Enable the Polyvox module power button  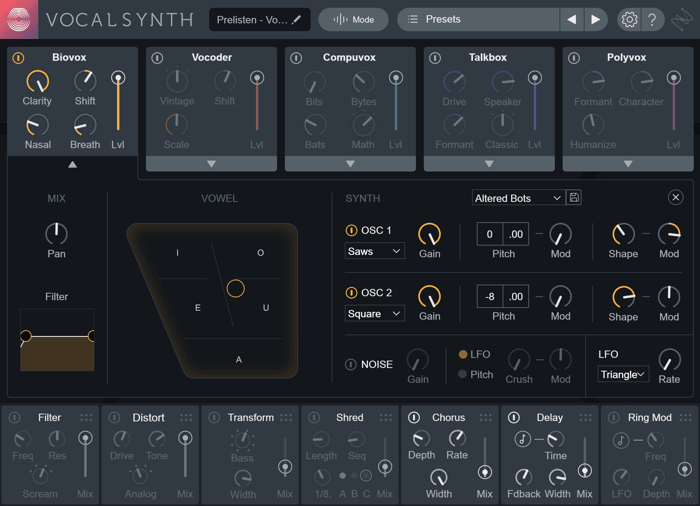pyautogui.click(x=574, y=58)
